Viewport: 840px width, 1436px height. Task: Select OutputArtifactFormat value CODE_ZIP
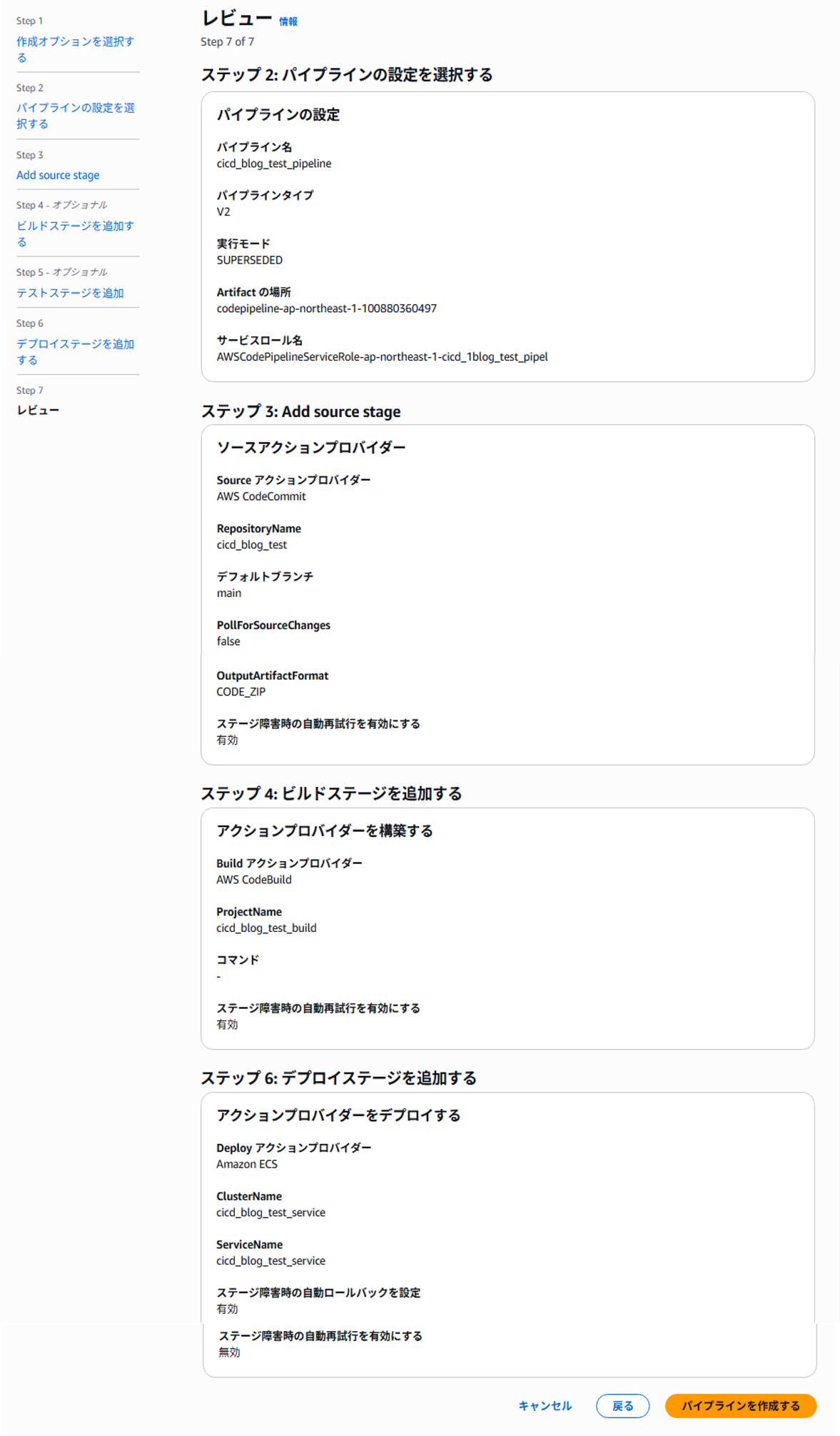tap(241, 692)
